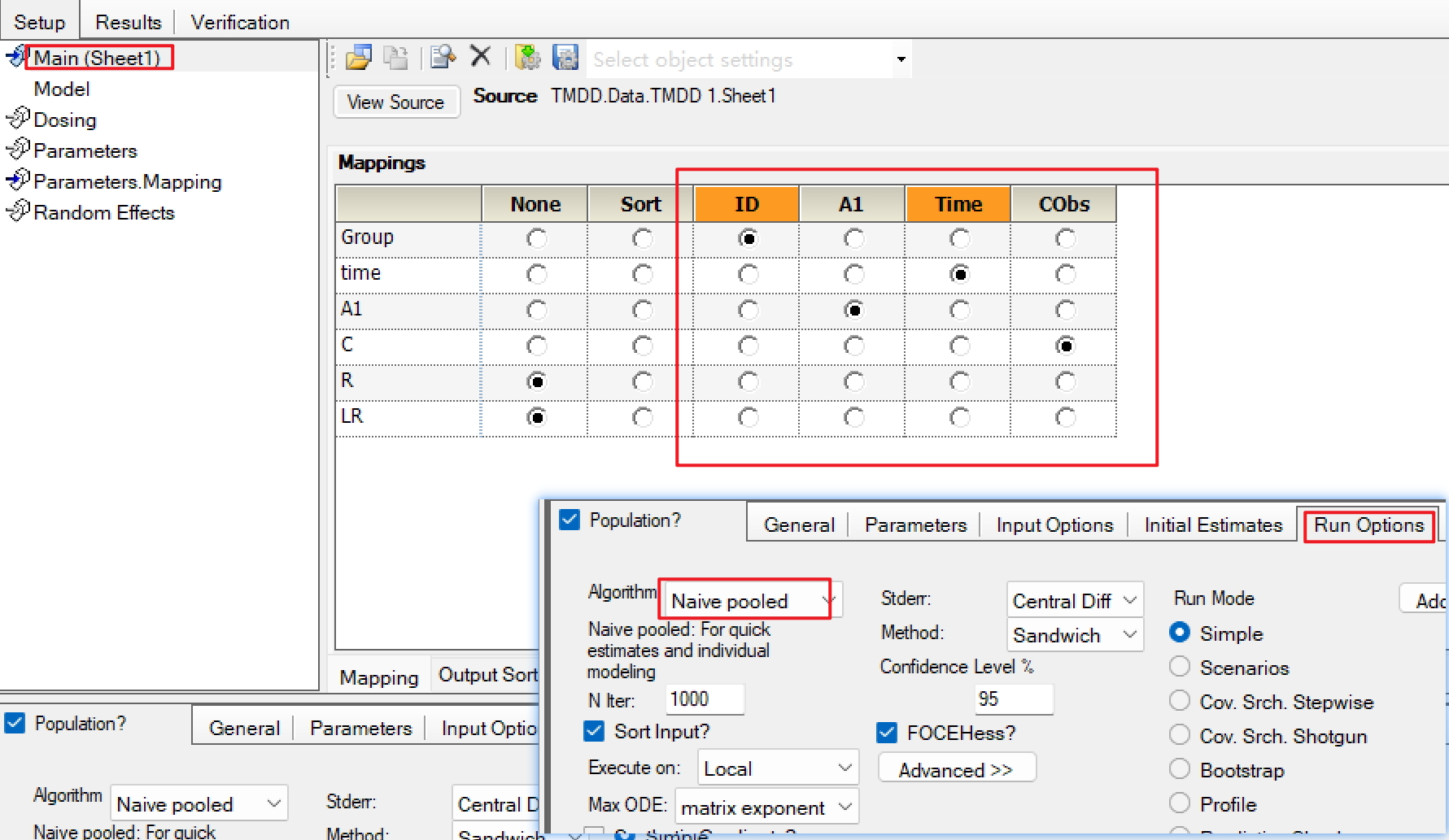Switch to the Verification tab
The height and width of the screenshot is (840, 1449).
click(240, 22)
